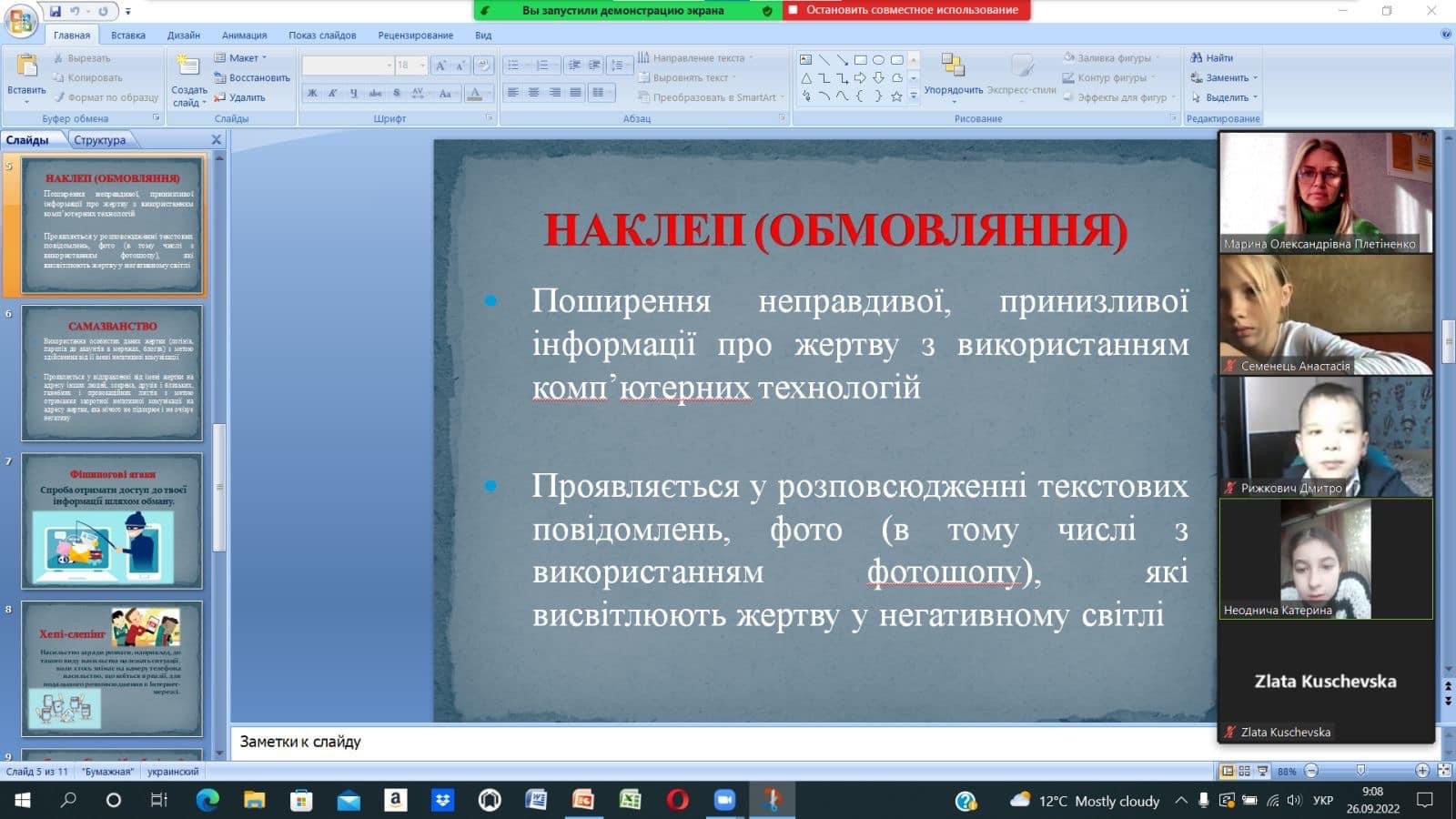The image size is (1456, 819).
Task: Select the oval shape in shapes gallery
Action: point(878,60)
